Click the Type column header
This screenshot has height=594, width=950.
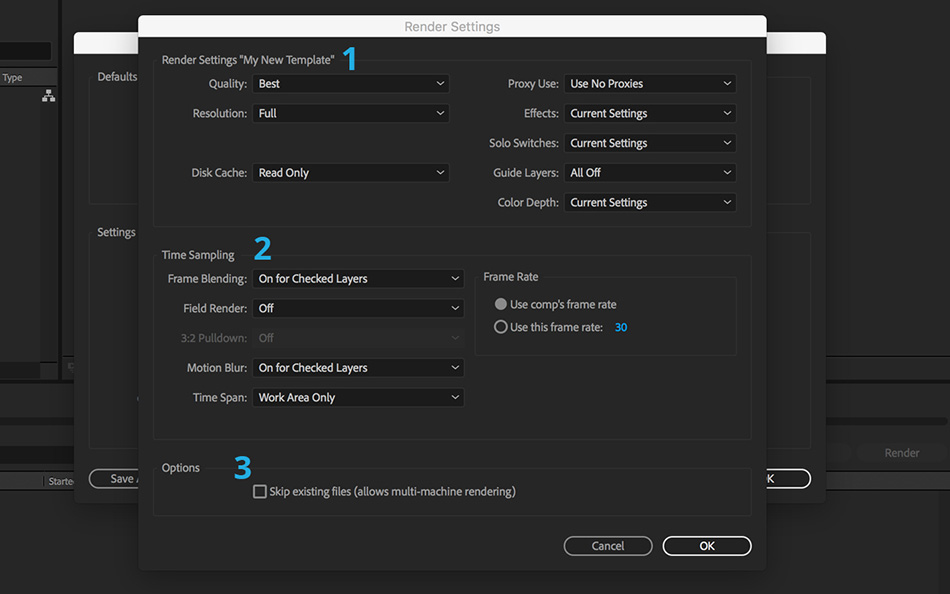click(13, 78)
